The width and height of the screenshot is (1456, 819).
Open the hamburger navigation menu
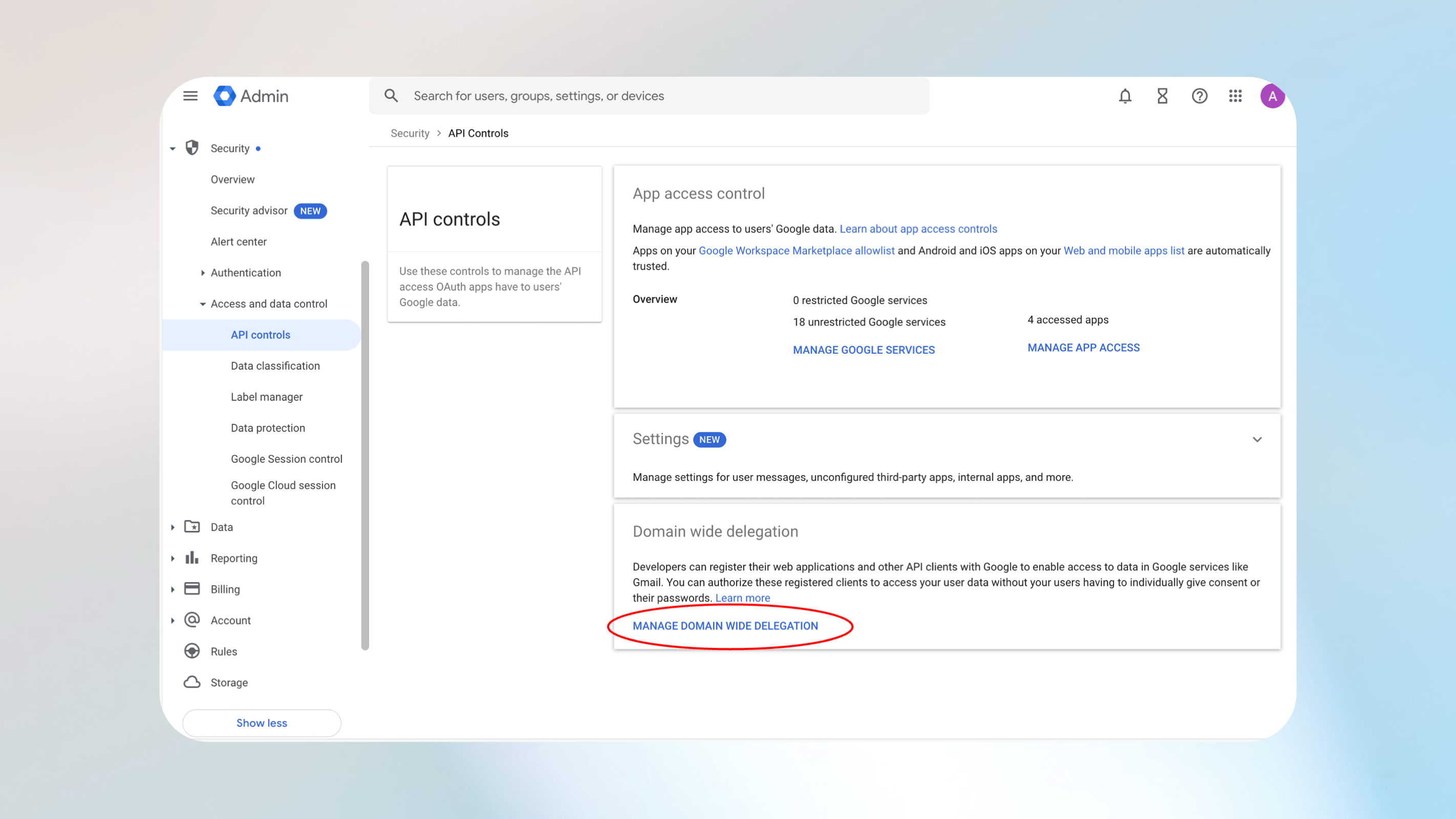[190, 96]
